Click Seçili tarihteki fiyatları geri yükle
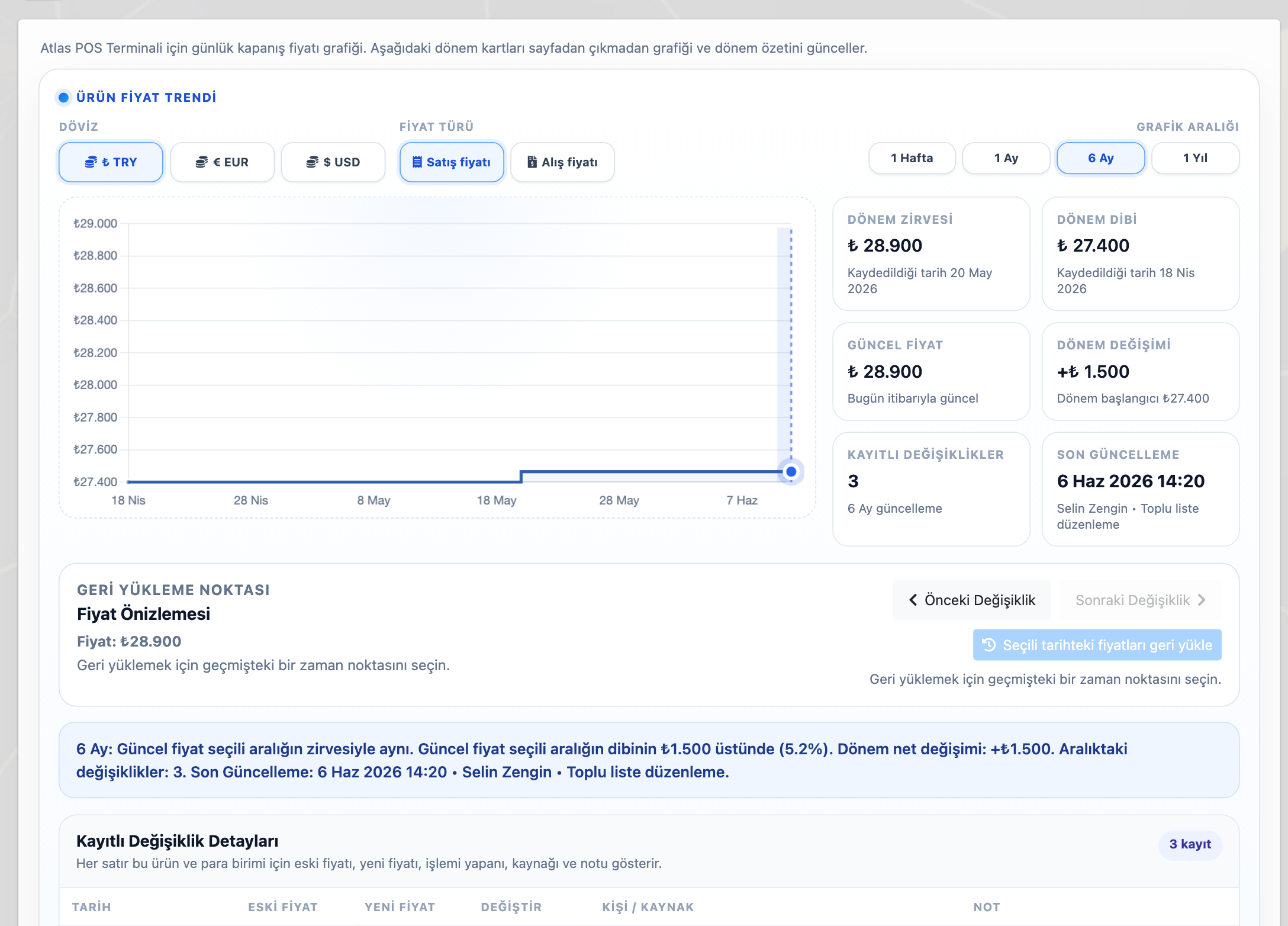 (1097, 645)
